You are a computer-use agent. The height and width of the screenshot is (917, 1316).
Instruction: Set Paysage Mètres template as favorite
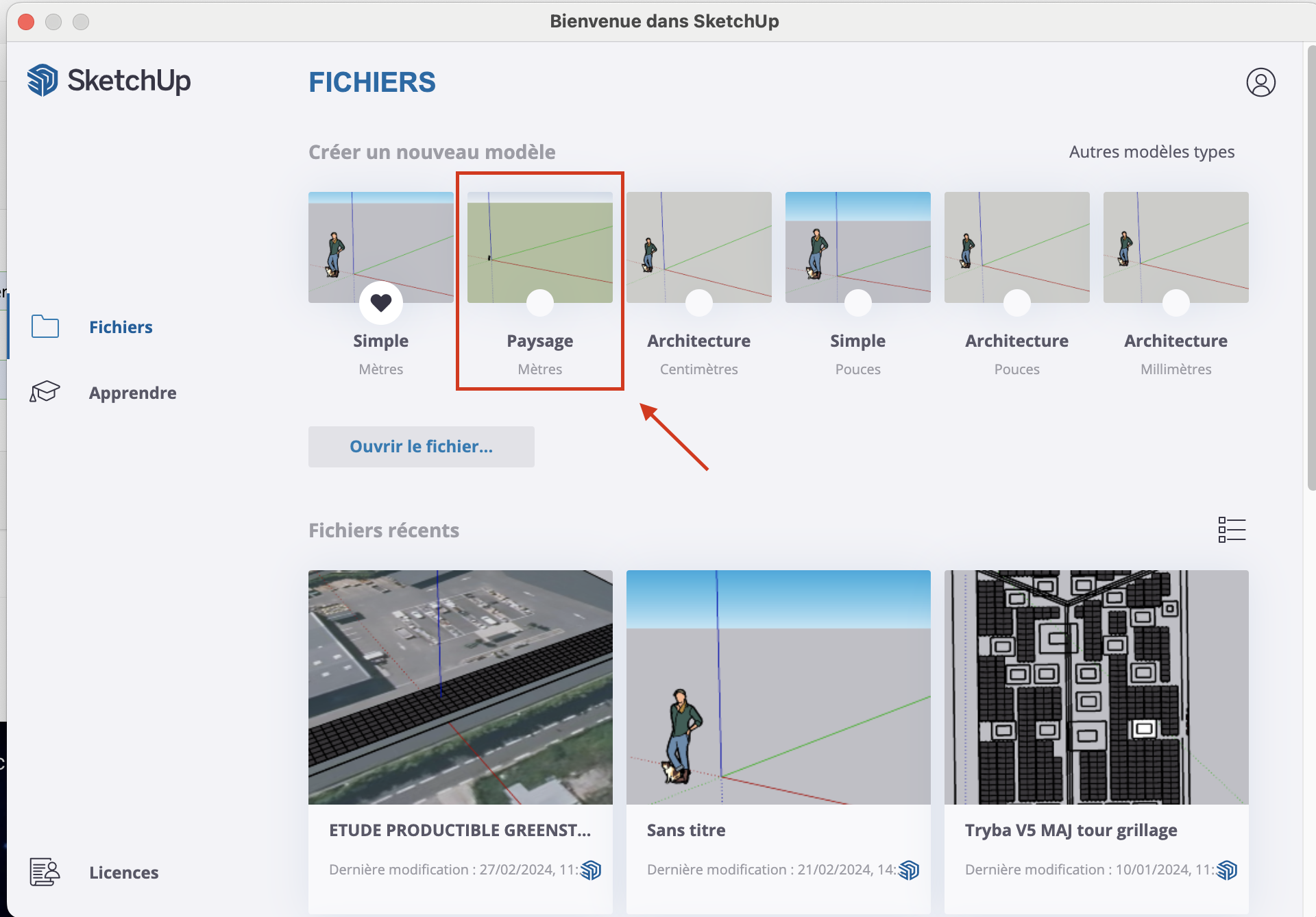pos(540,302)
